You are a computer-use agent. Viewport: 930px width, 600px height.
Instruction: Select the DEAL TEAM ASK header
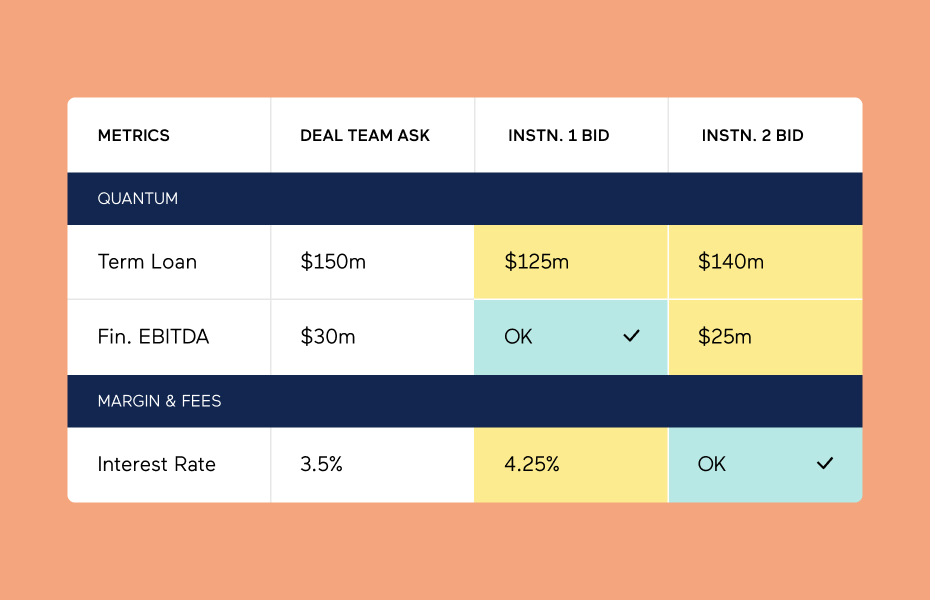(365, 136)
